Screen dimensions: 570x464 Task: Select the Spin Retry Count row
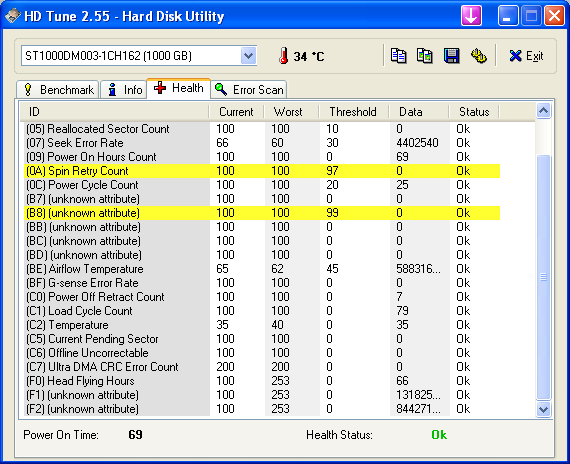262,171
